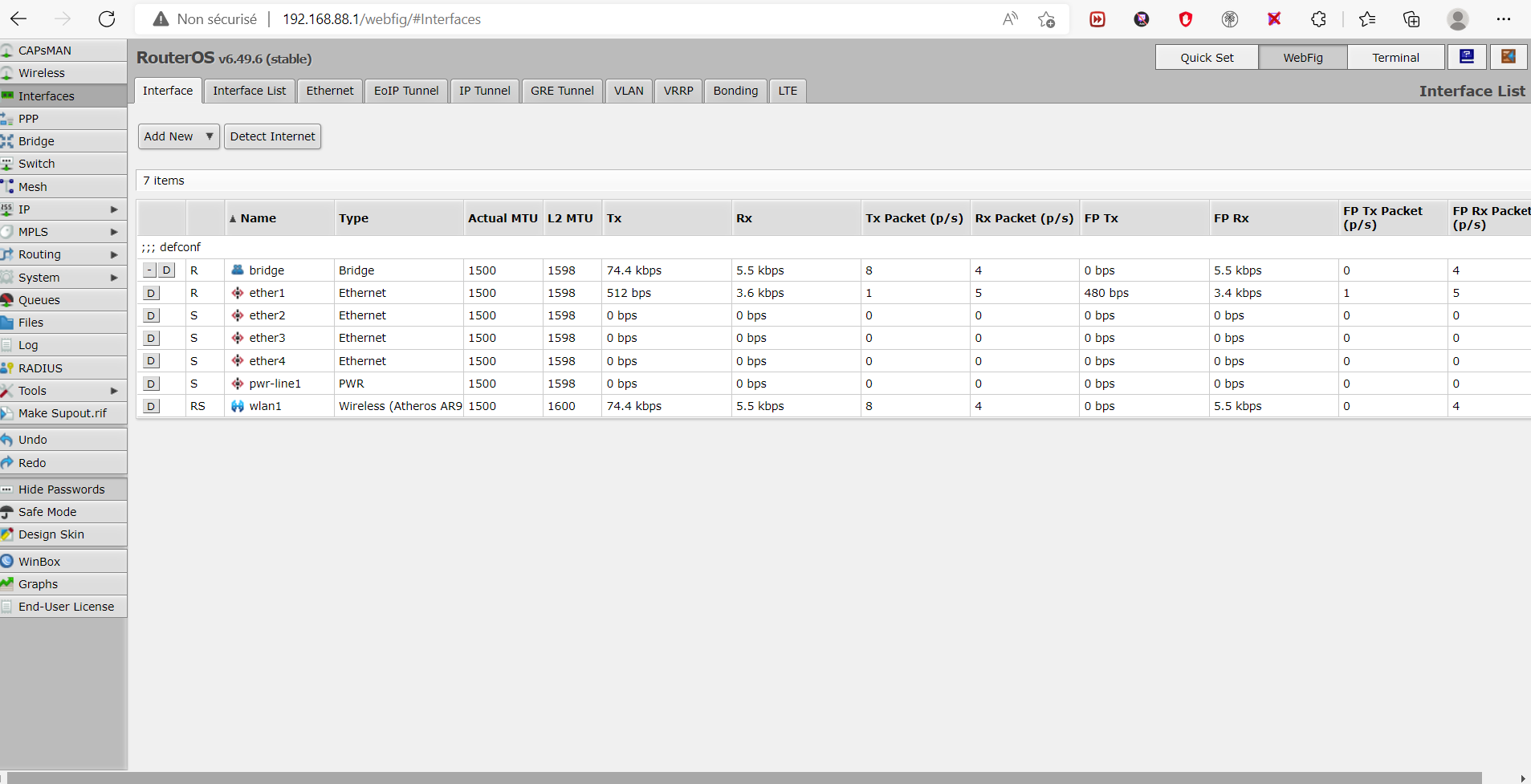Disable wlan1 using its D button
The height and width of the screenshot is (784, 1531).
(x=151, y=406)
